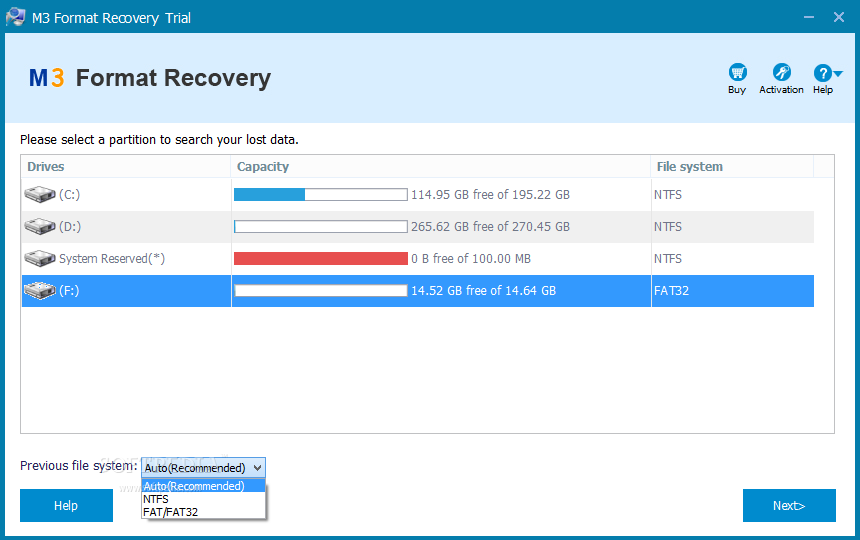Open the Help question mark icon

(822, 73)
